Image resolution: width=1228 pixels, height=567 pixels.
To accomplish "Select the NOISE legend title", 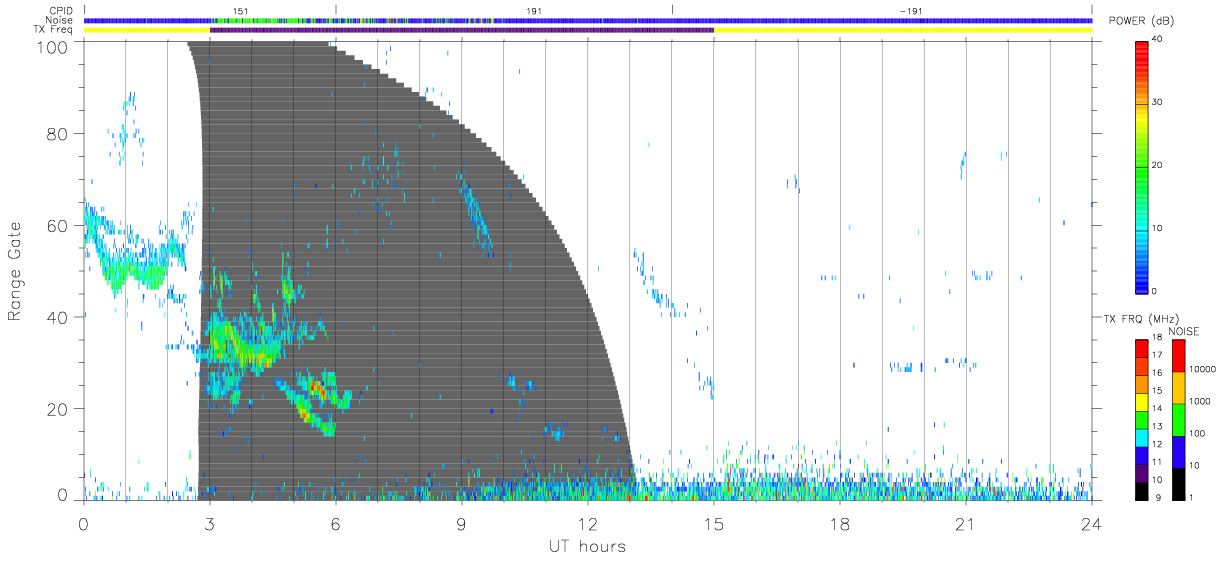I will 1183,331.
